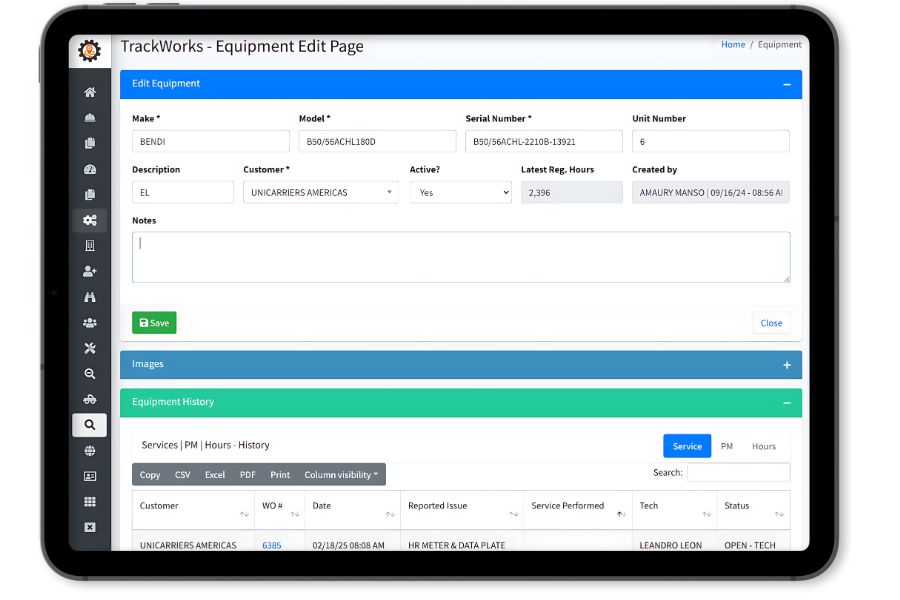Click the table Search box

[x=738, y=473]
